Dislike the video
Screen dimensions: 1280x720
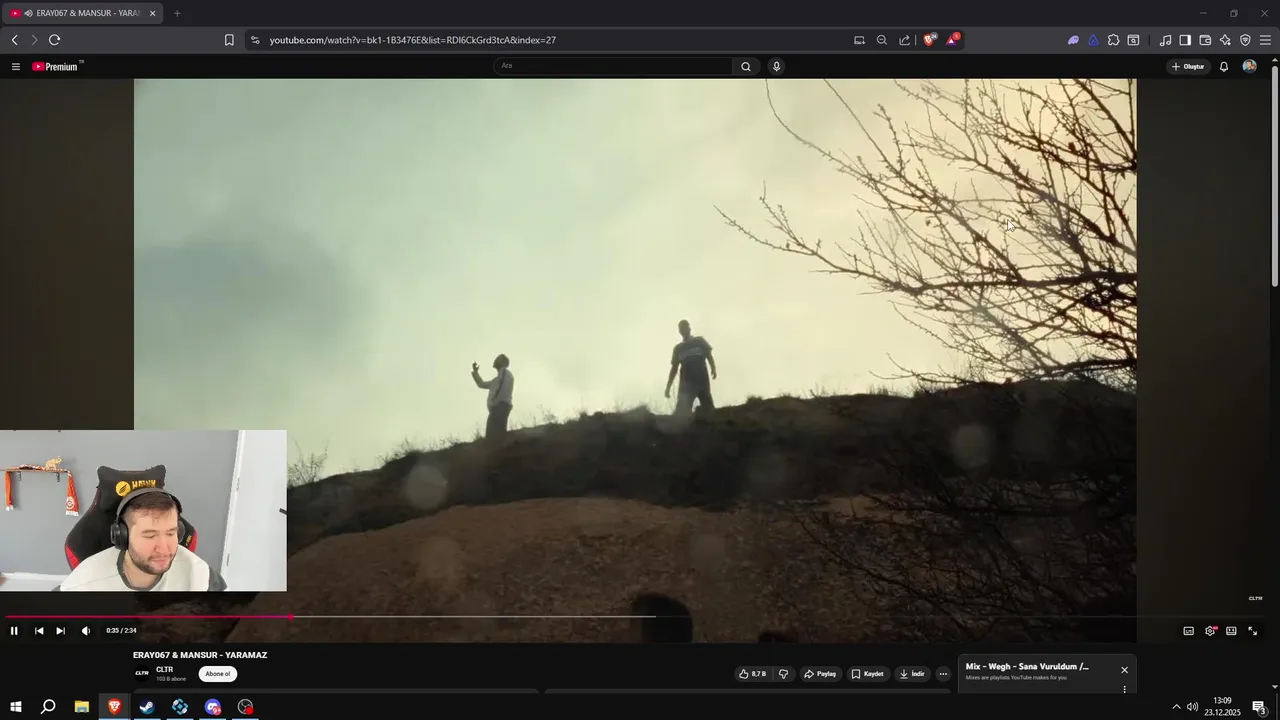pyautogui.click(x=783, y=674)
